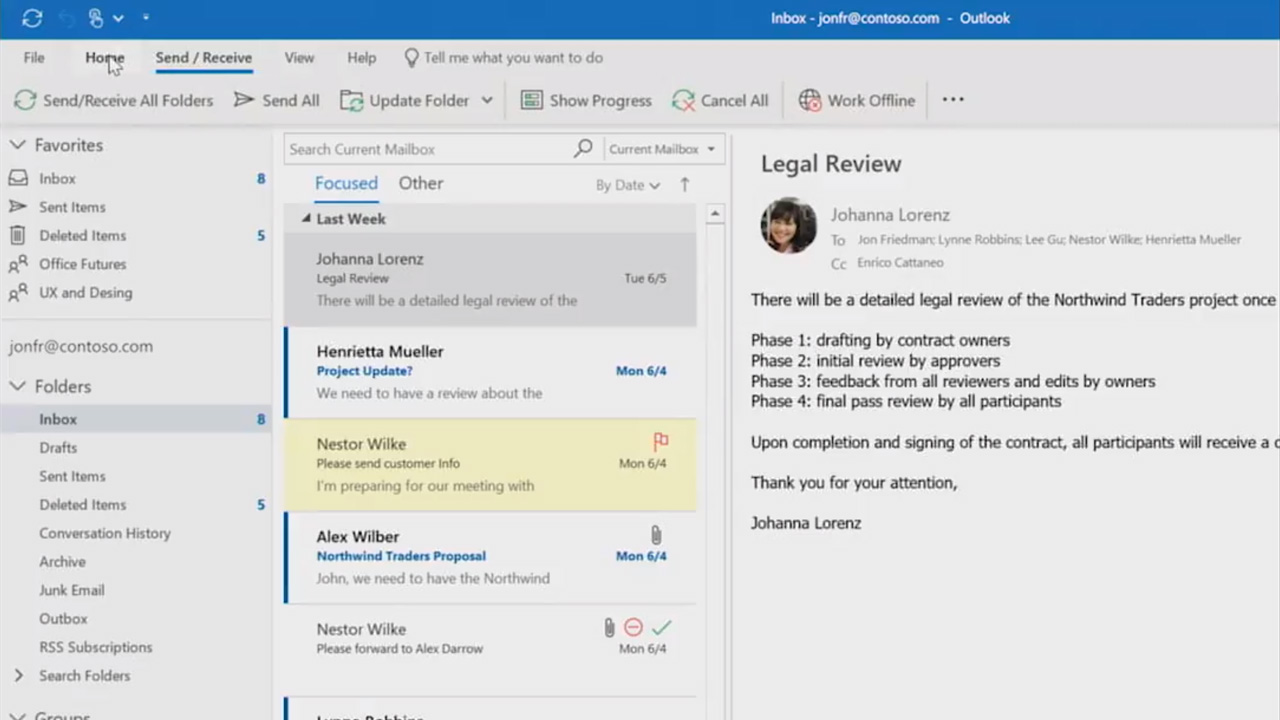1280x720 pixels.
Task: Open the Update Folder dropdown
Action: [487, 100]
